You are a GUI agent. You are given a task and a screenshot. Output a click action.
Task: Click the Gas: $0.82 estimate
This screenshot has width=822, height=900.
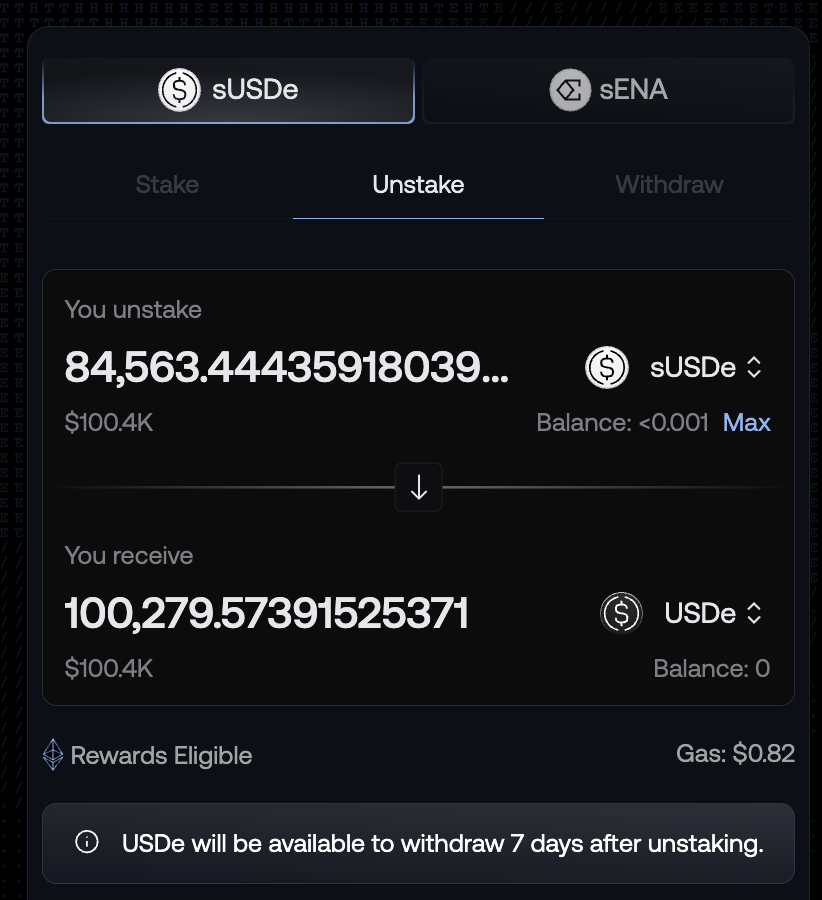(735, 754)
